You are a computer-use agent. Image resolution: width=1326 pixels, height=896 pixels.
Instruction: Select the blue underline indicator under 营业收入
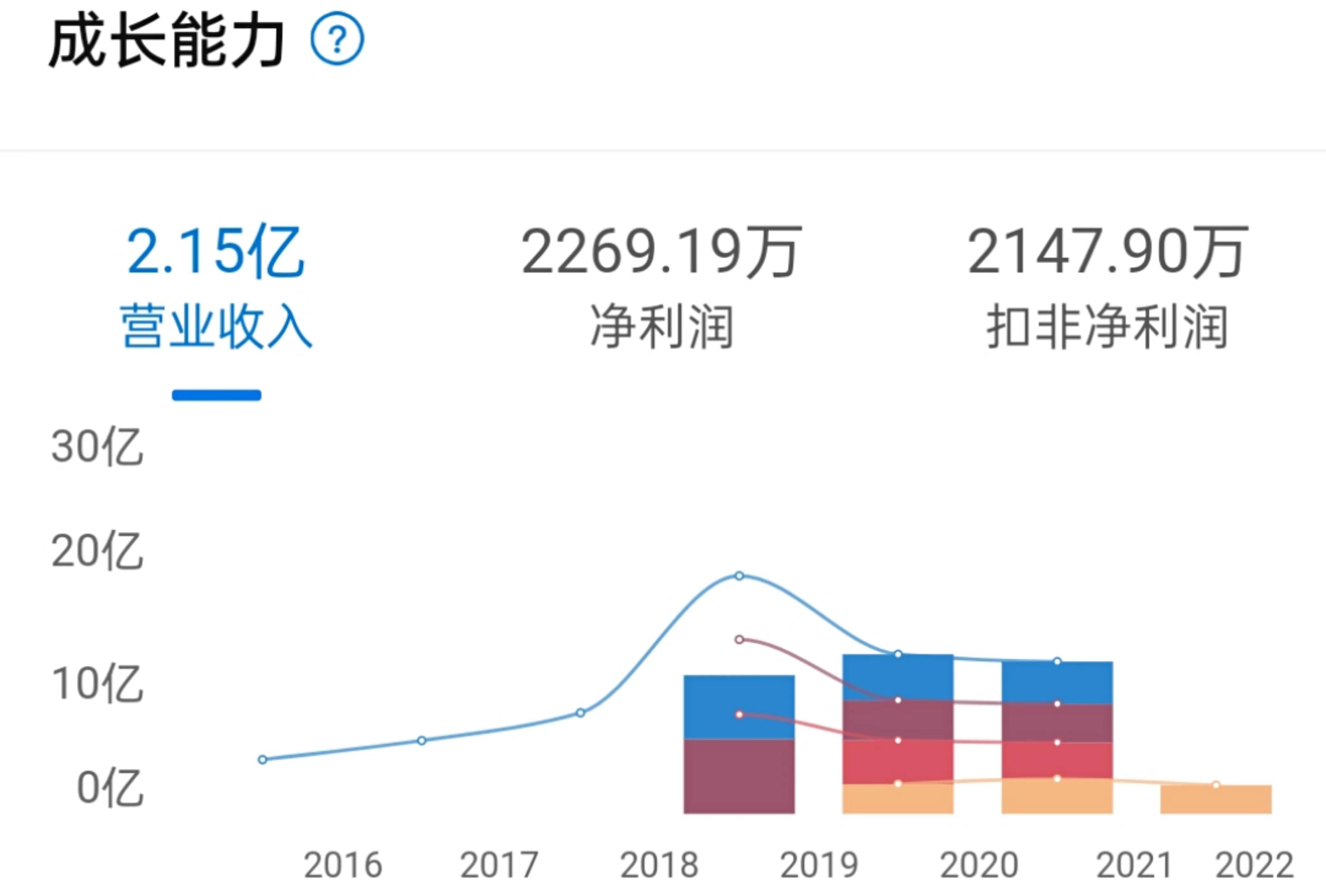(x=217, y=395)
